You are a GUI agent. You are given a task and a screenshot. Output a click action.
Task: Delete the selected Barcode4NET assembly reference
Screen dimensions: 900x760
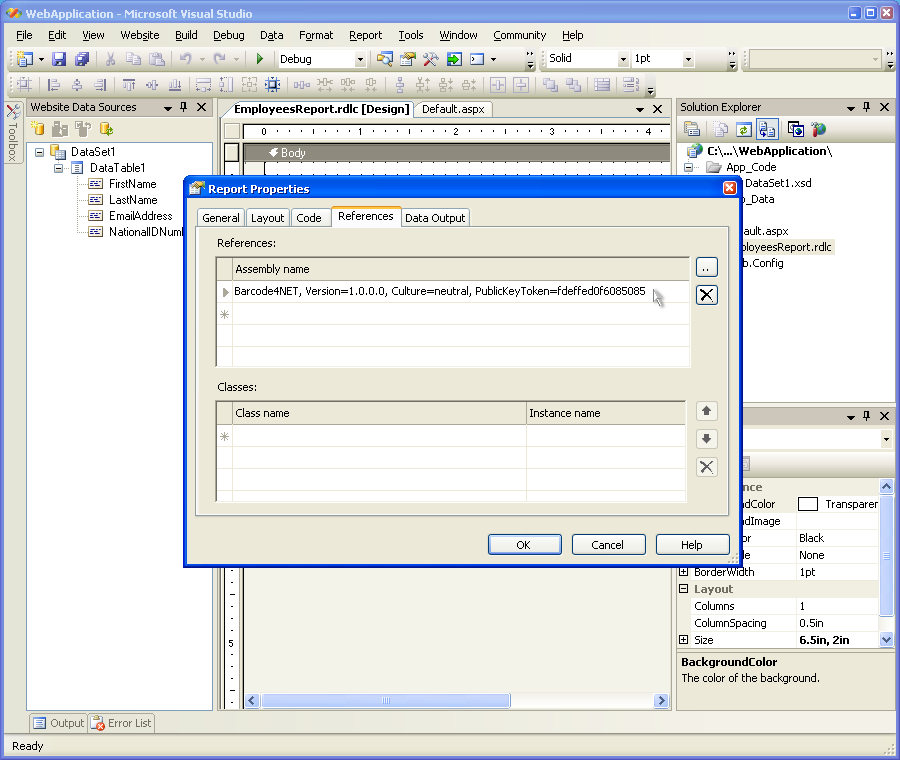(x=706, y=294)
